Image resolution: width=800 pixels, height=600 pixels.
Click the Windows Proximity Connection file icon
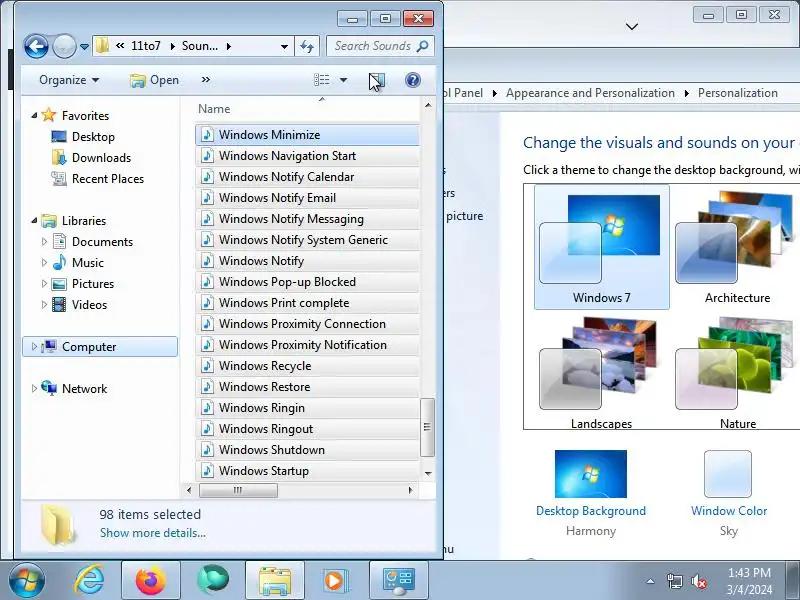click(x=207, y=323)
